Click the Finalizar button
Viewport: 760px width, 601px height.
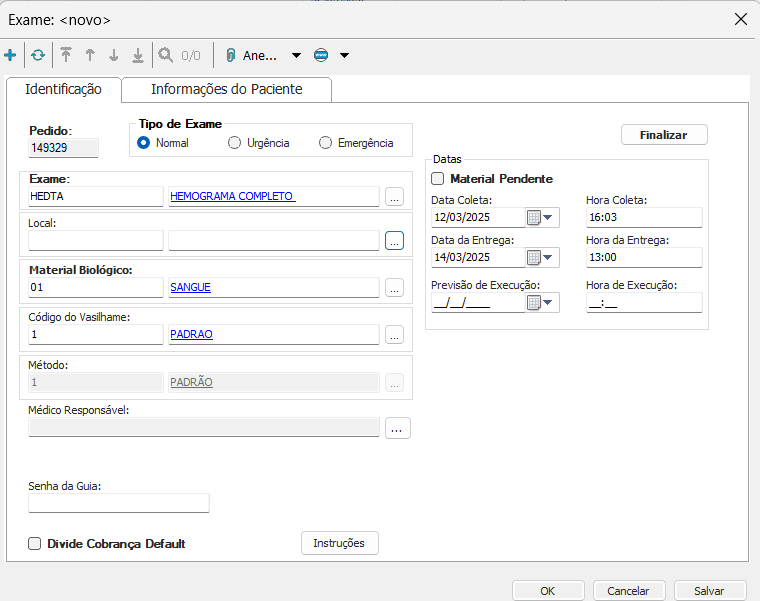664,135
